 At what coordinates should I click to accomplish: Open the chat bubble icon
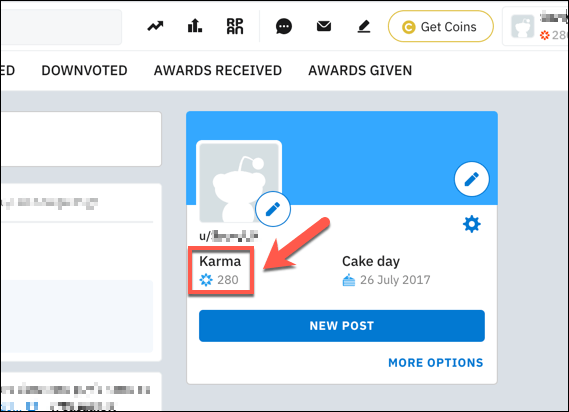284,26
